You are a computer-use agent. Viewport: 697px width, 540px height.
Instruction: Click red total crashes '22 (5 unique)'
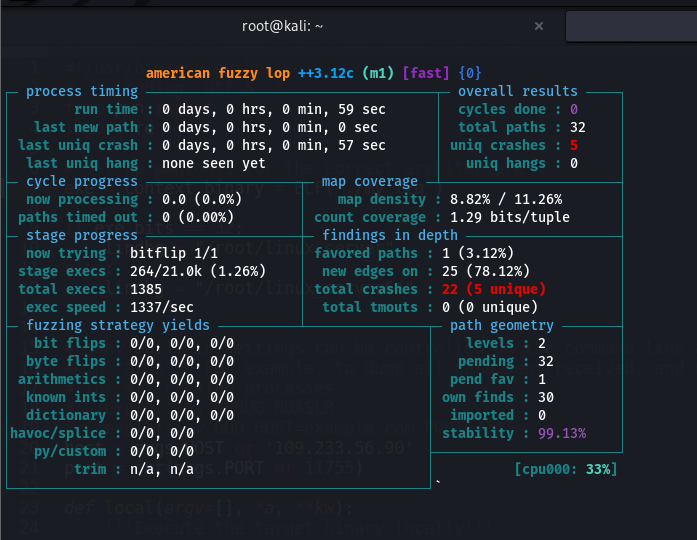(494, 289)
